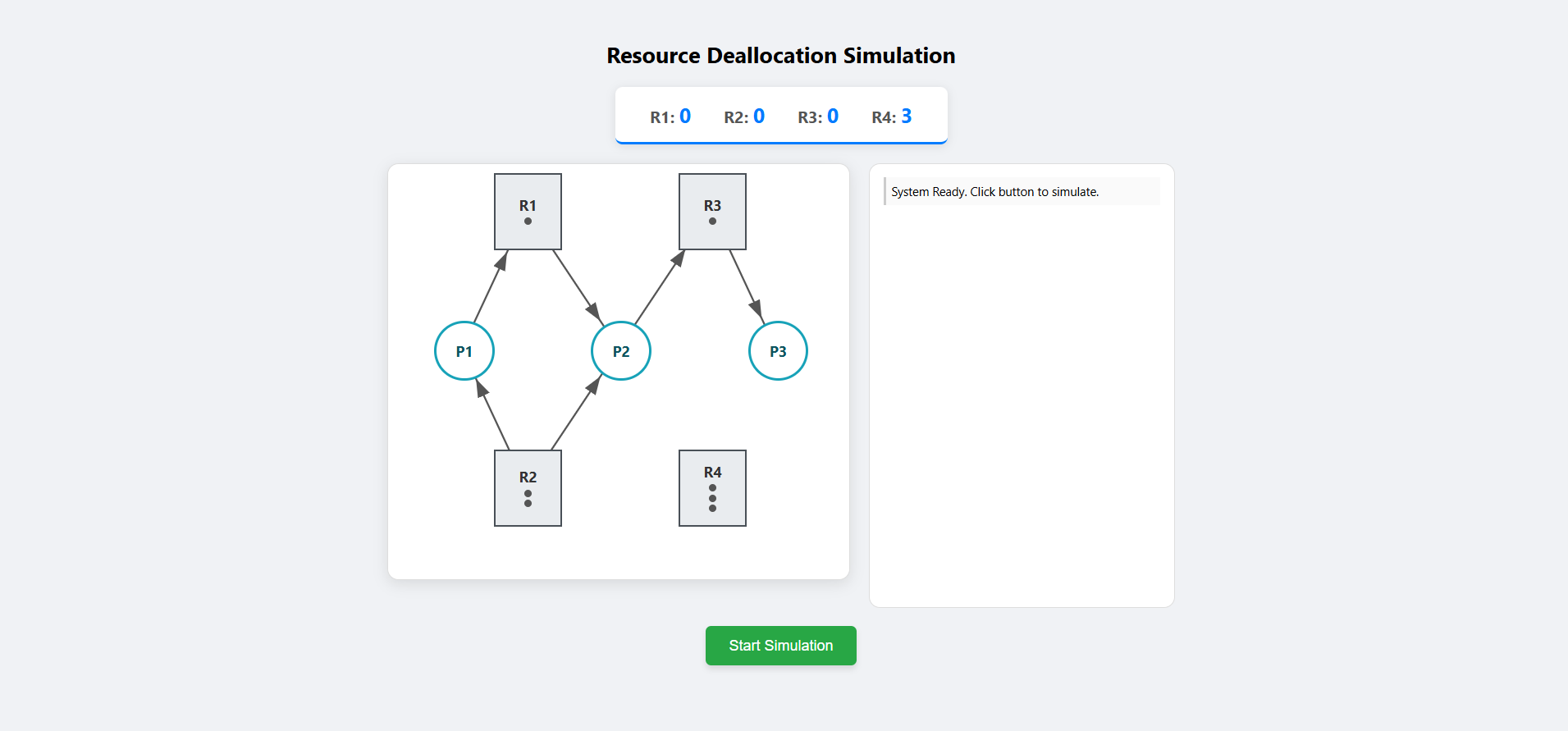
Task: Click the R1 resource box
Action: 528,212
